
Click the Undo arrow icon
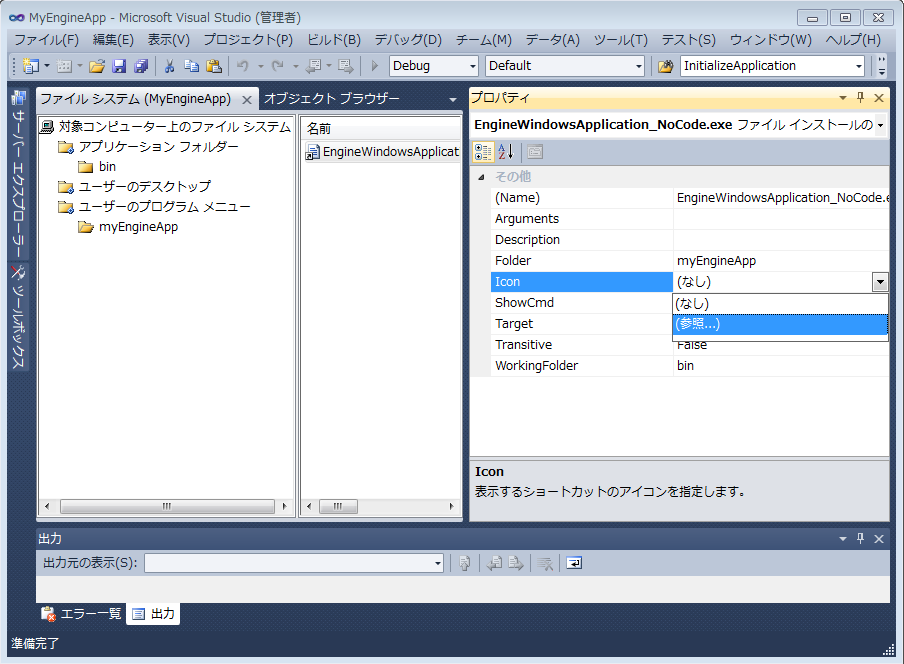pyautogui.click(x=243, y=66)
